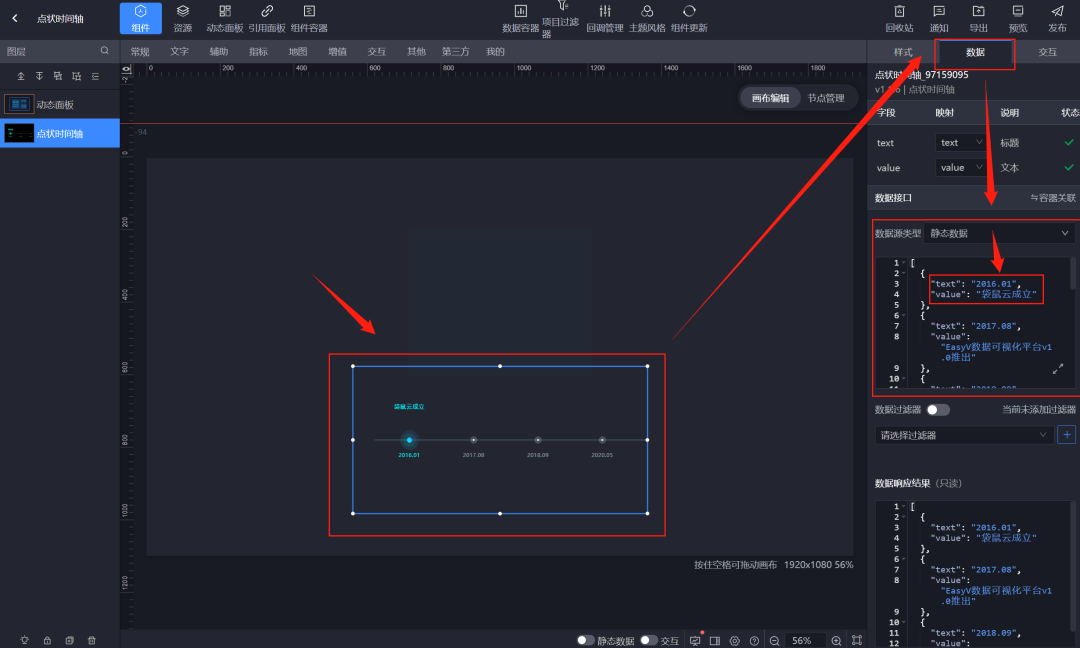Open the 资源 resources panel
The height and width of the screenshot is (648, 1080).
tap(183, 19)
